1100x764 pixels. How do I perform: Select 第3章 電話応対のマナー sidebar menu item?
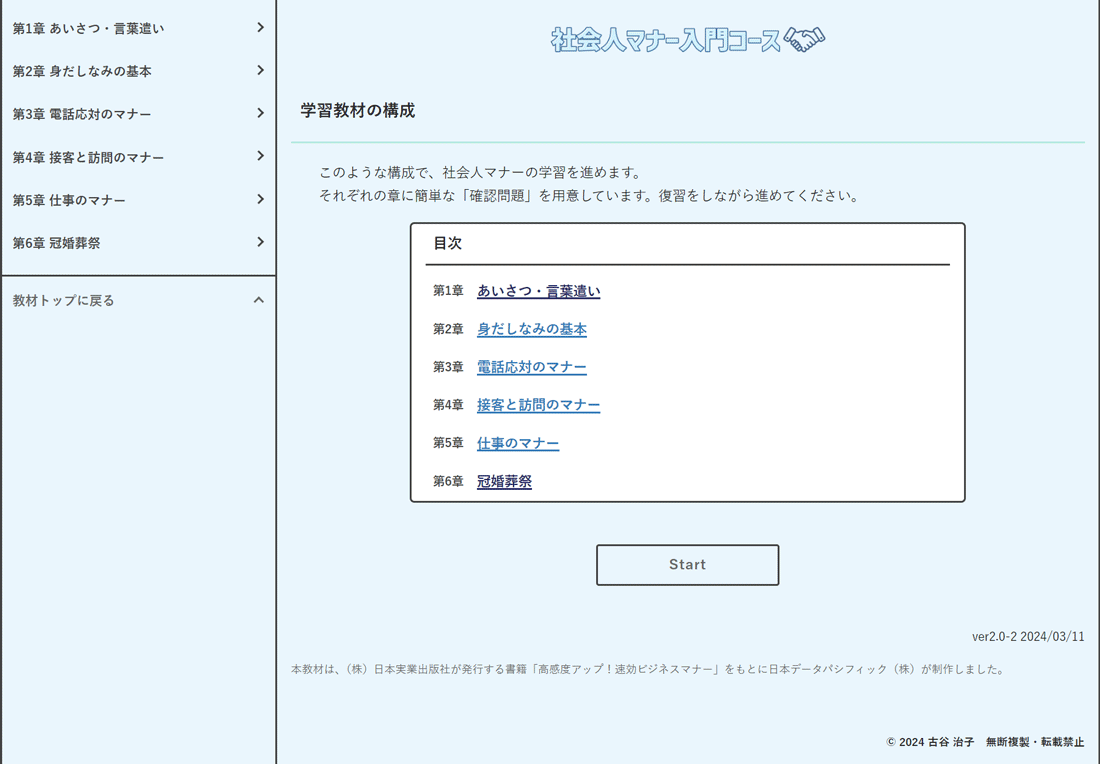(x=82, y=115)
